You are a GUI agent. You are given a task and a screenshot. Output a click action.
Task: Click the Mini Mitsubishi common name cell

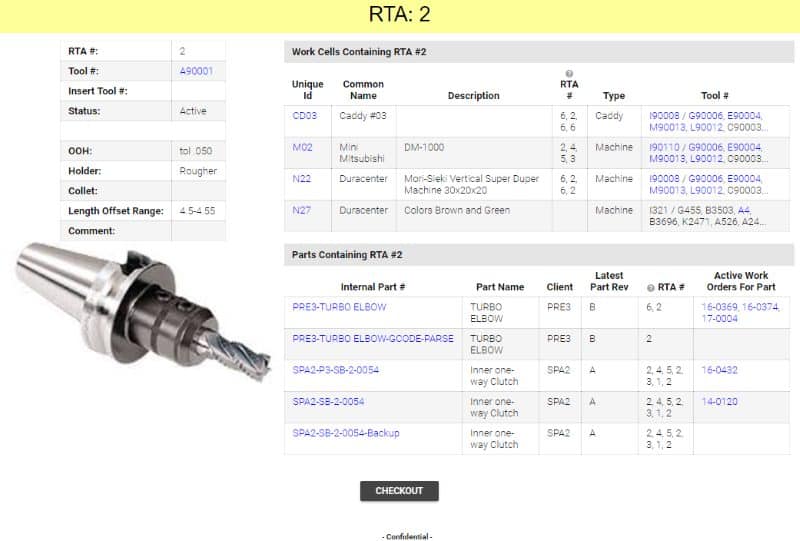click(x=362, y=153)
